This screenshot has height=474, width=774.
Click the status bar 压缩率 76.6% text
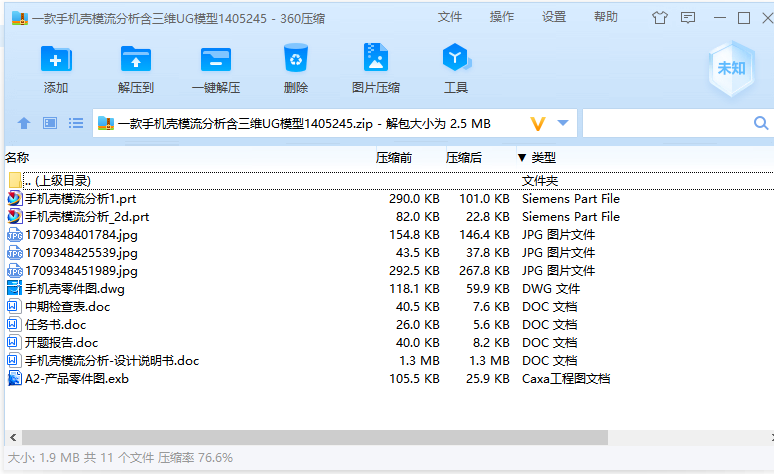tap(195, 458)
